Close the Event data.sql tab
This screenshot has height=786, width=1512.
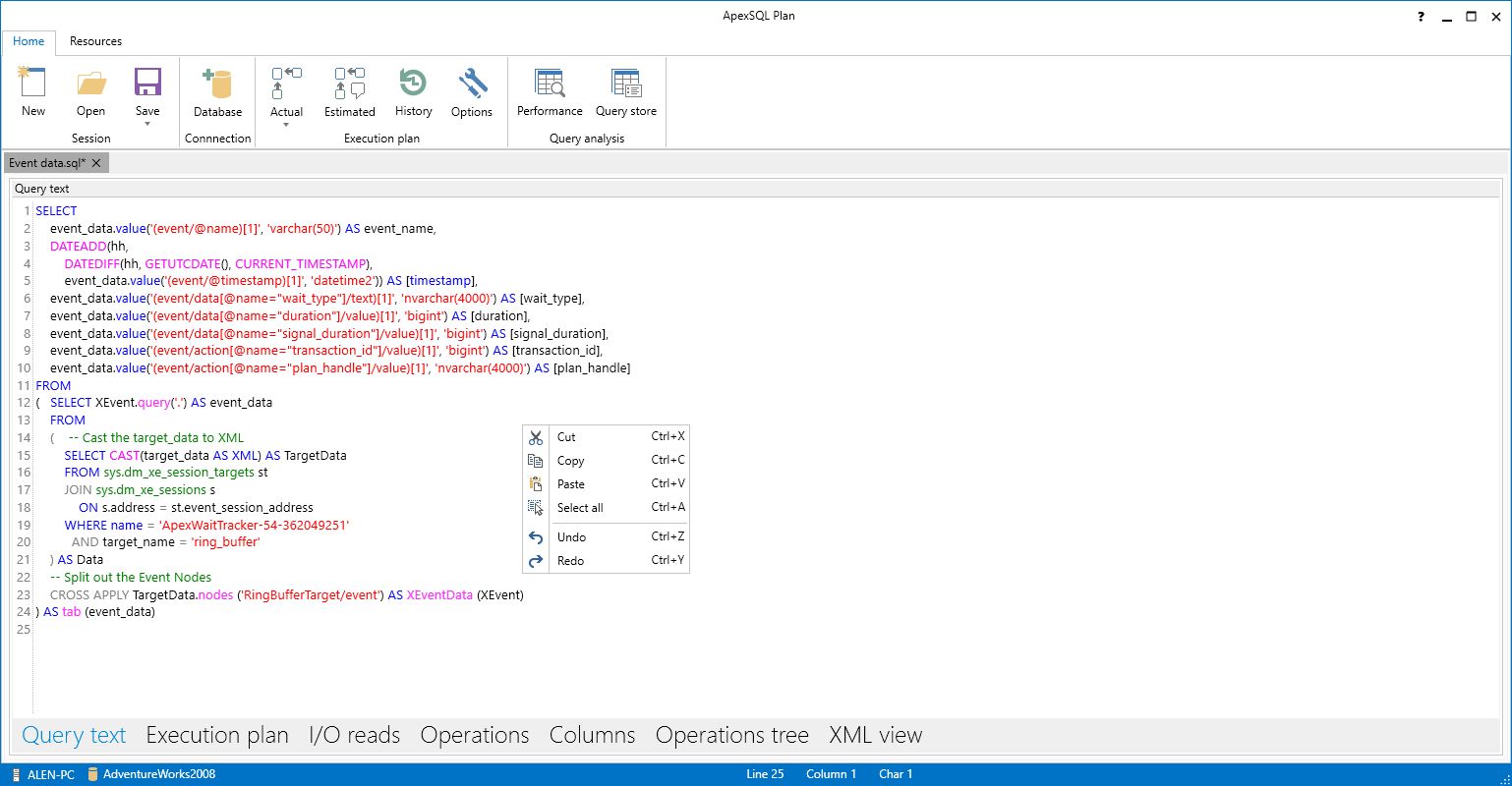[x=95, y=162]
